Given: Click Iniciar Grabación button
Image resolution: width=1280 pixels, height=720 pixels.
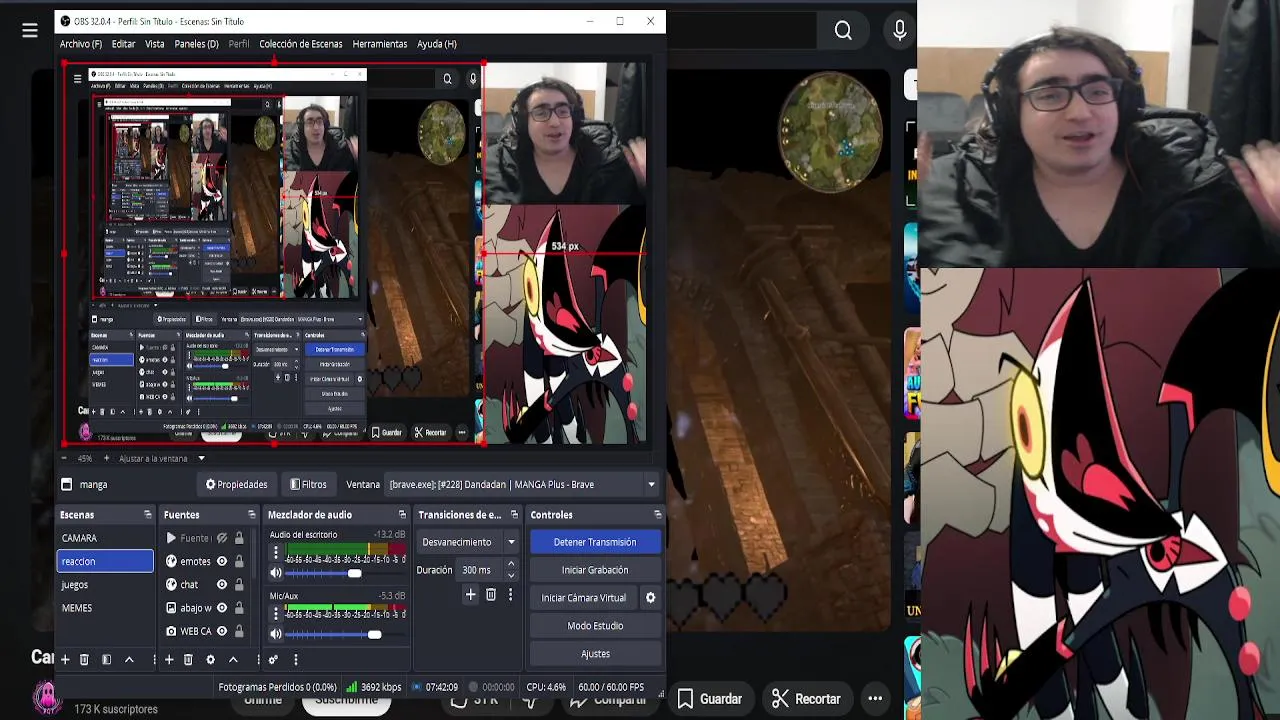Looking at the screenshot, I should [595, 570].
